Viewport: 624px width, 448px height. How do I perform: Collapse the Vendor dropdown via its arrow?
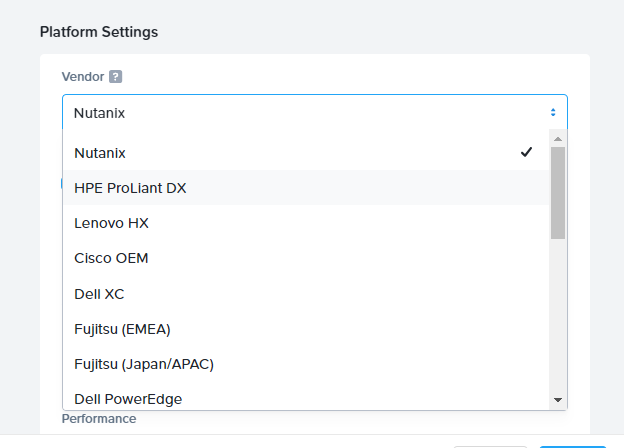(552, 112)
